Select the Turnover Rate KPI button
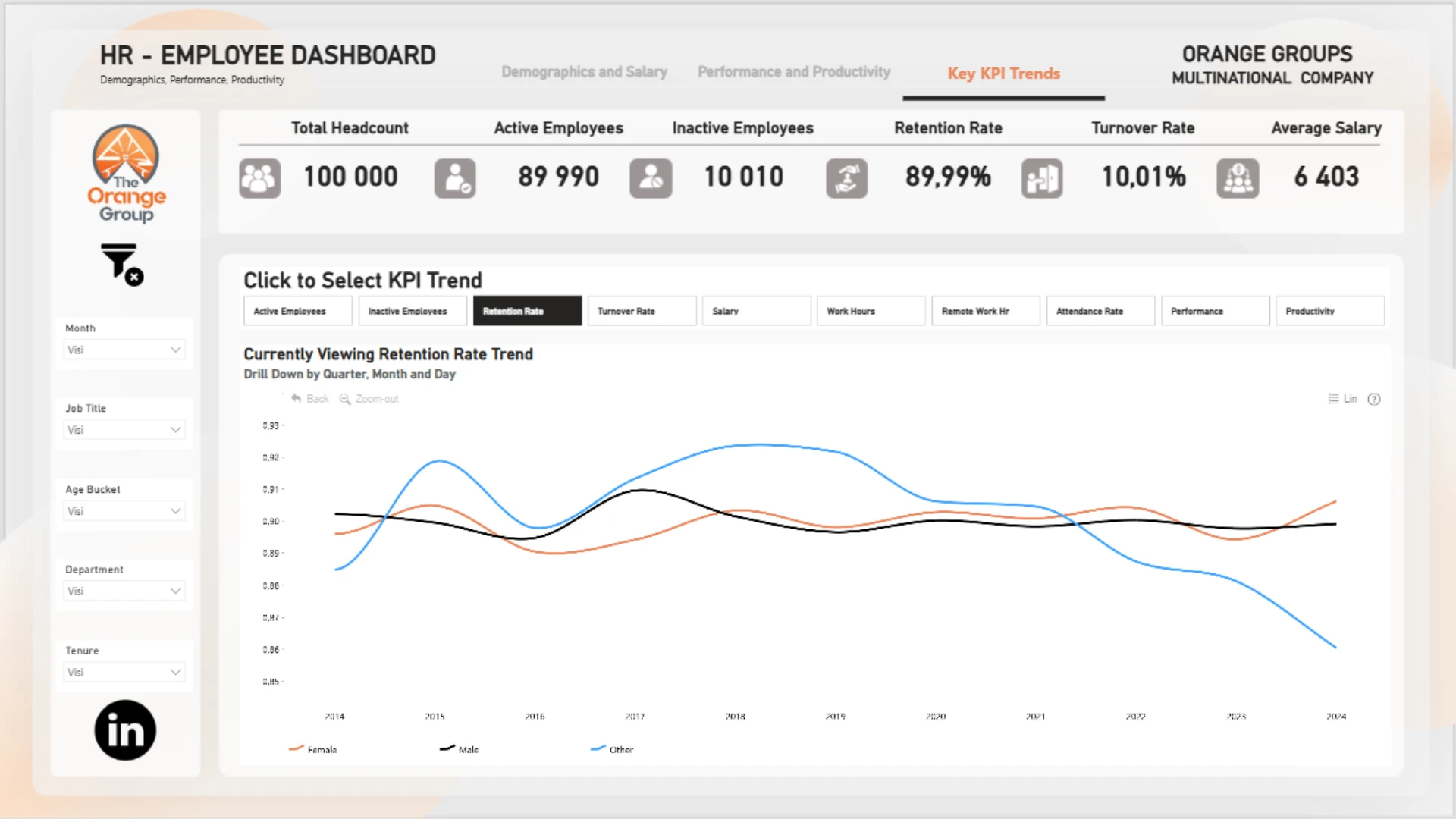Screen dimensions: 1456x819 tap(642, 311)
